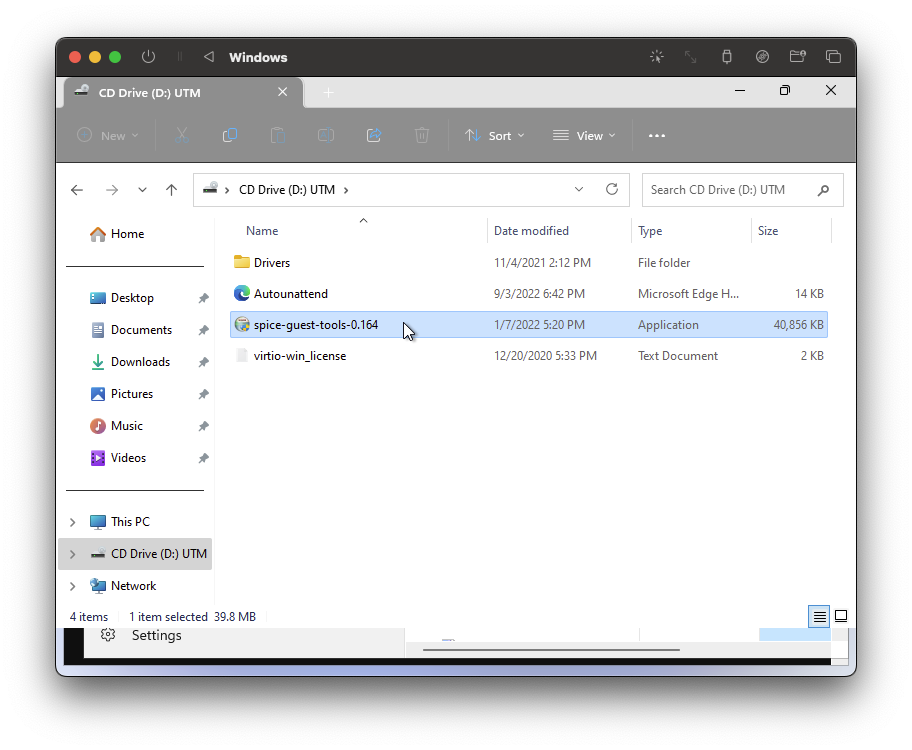Image resolution: width=912 pixels, height=750 pixels.
Task: Select spice-guest-tools-0.164 application
Action: 529,325
